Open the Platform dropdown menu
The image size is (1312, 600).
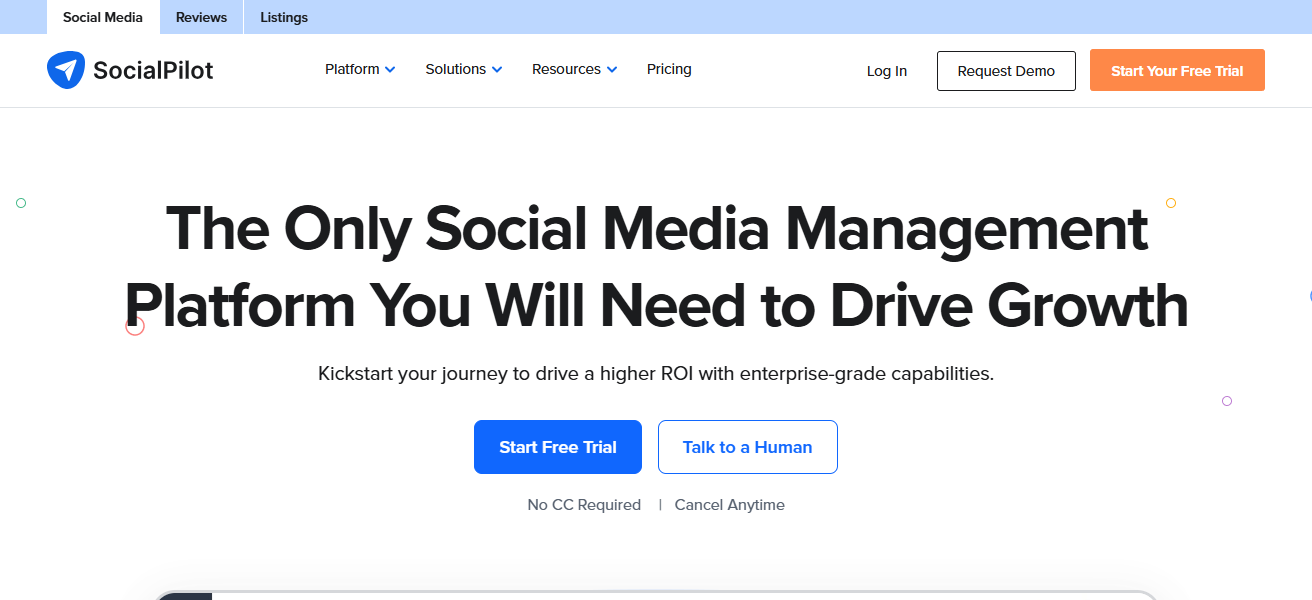click(352, 69)
